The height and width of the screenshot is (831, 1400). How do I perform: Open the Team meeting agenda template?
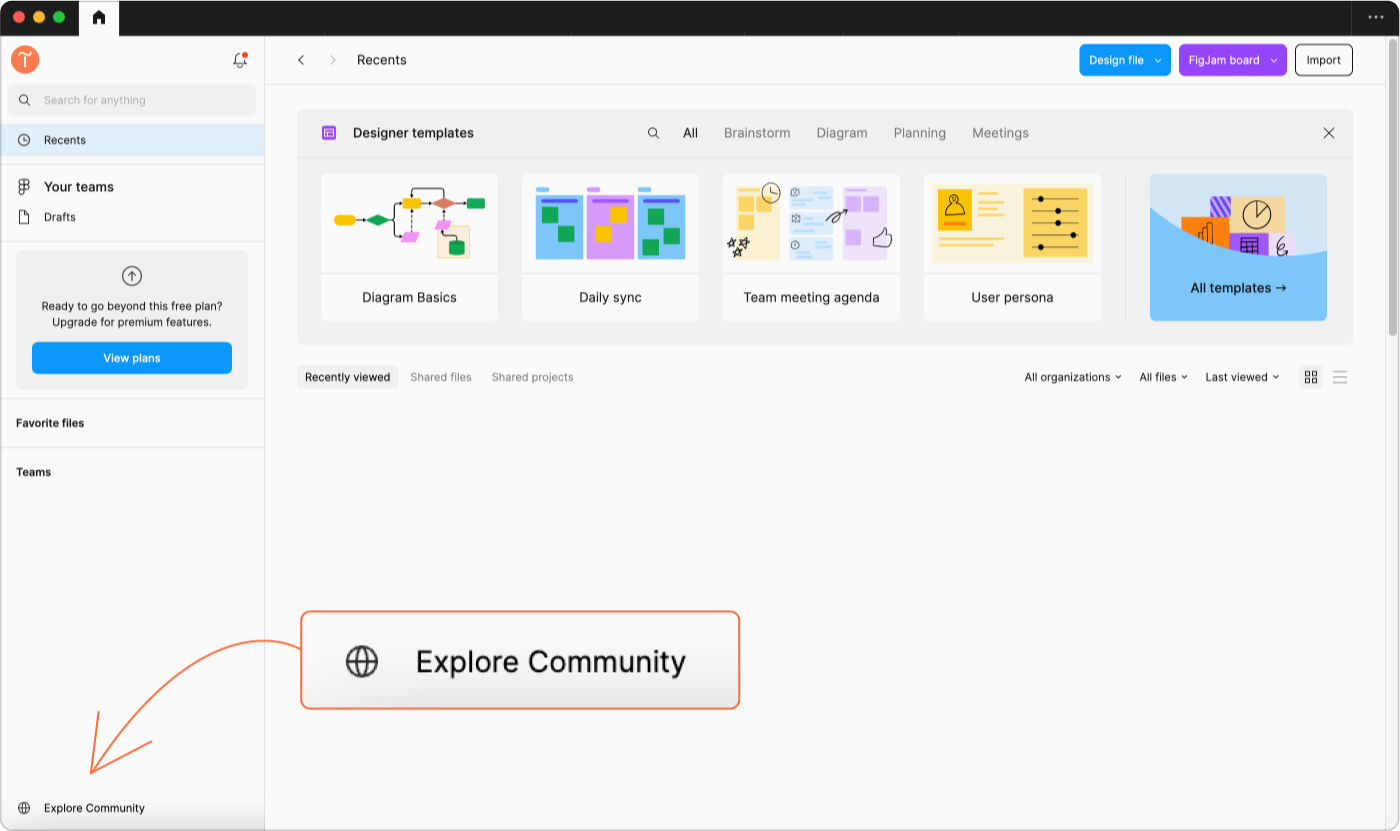811,247
